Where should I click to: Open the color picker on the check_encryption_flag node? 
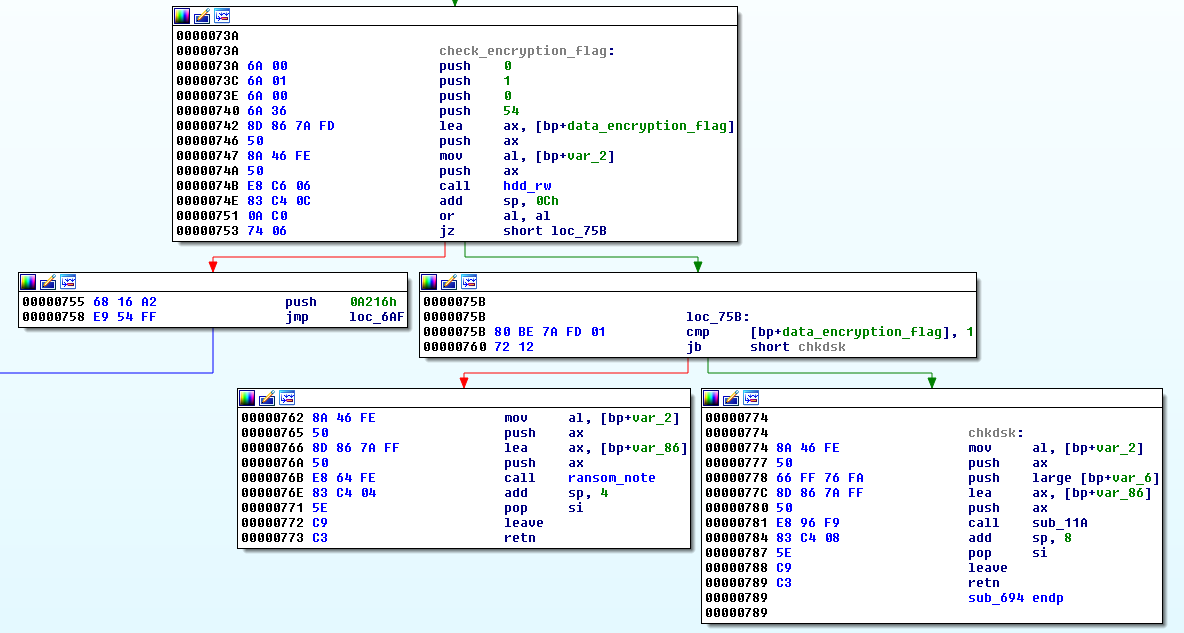click(x=181, y=15)
